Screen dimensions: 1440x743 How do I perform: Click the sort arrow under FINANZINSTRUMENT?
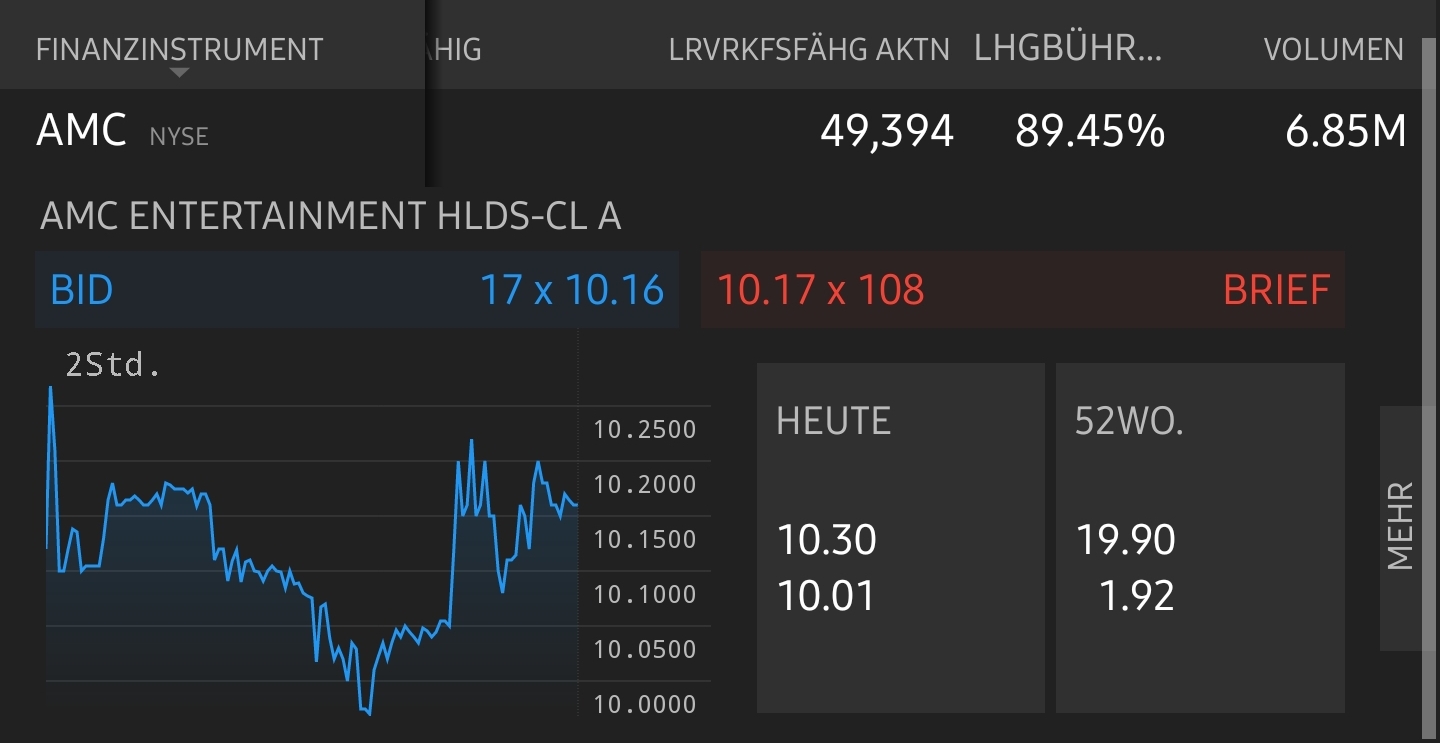click(180, 72)
